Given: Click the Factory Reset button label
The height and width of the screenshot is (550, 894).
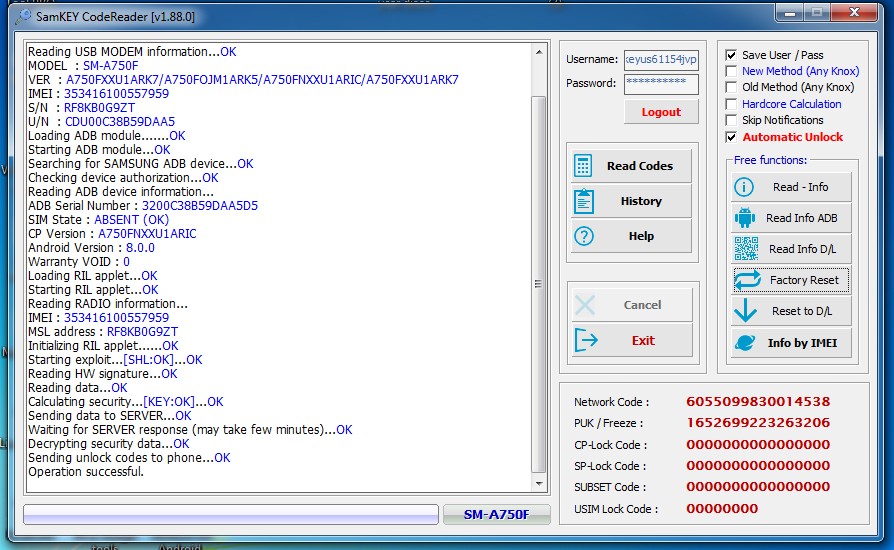Looking at the screenshot, I should pyautogui.click(x=804, y=280).
